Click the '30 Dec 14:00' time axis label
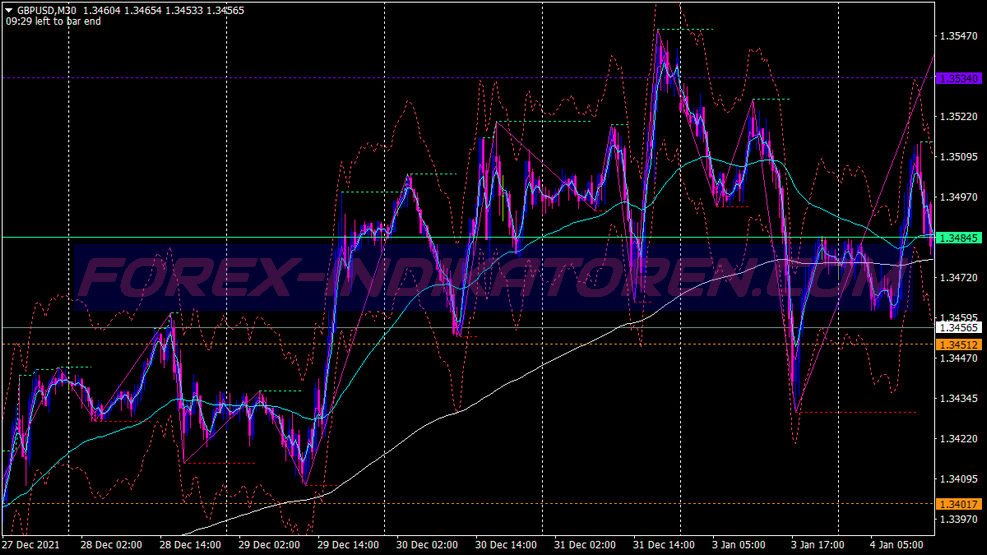987x555 pixels. point(506,545)
